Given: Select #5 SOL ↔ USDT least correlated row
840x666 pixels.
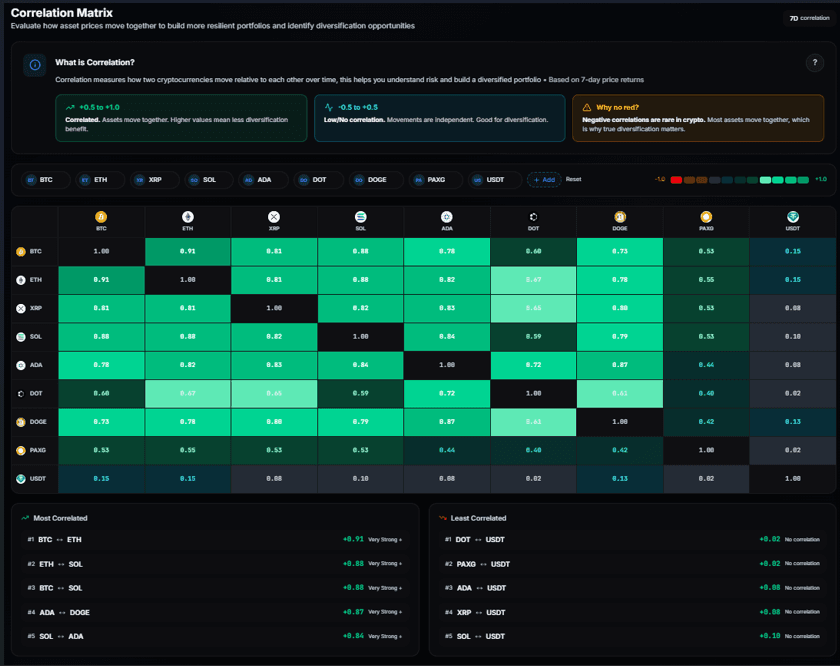Looking at the screenshot, I should click(x=632, y=636).
